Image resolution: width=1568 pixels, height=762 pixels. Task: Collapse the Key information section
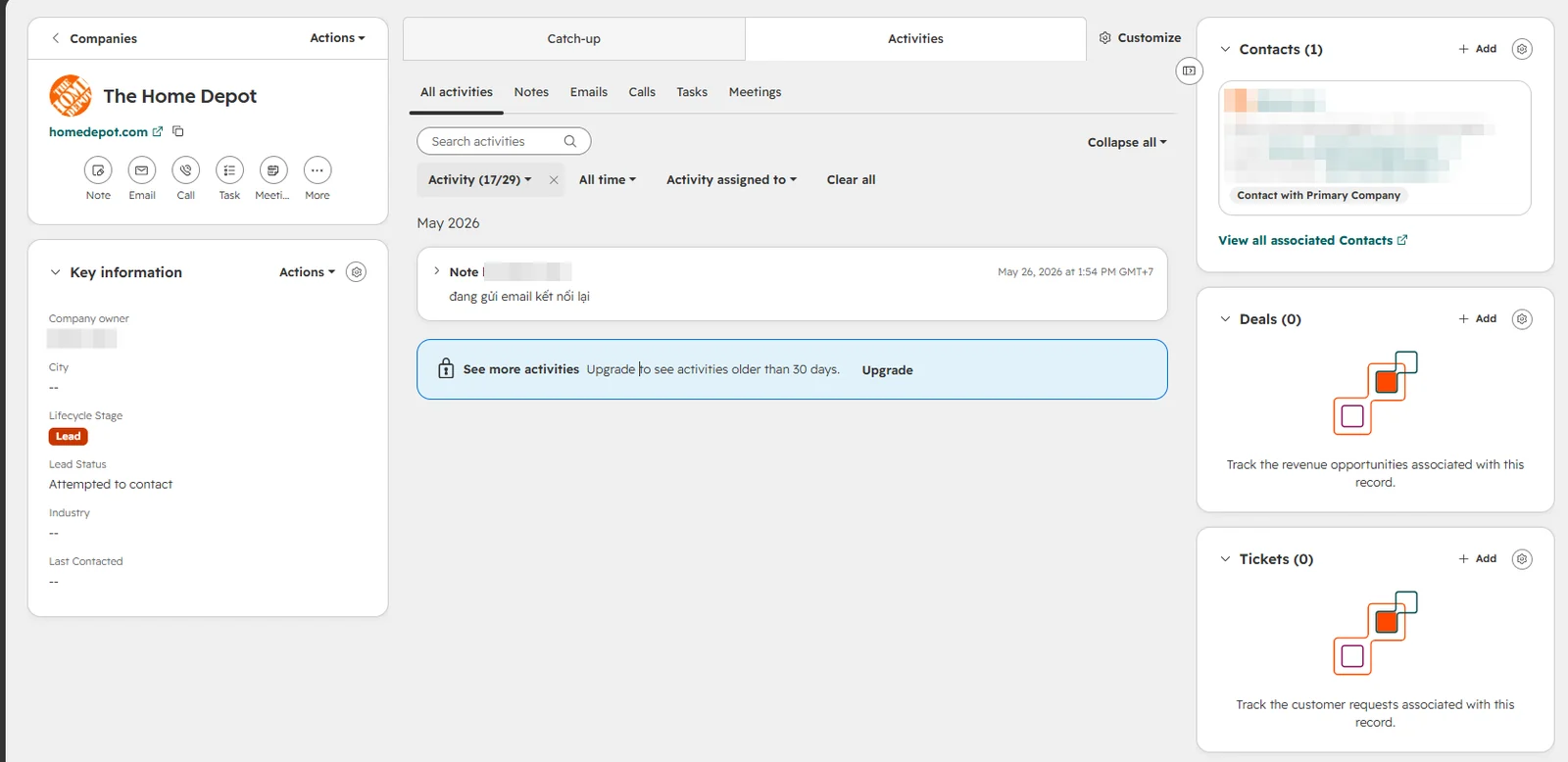[56, 272]
